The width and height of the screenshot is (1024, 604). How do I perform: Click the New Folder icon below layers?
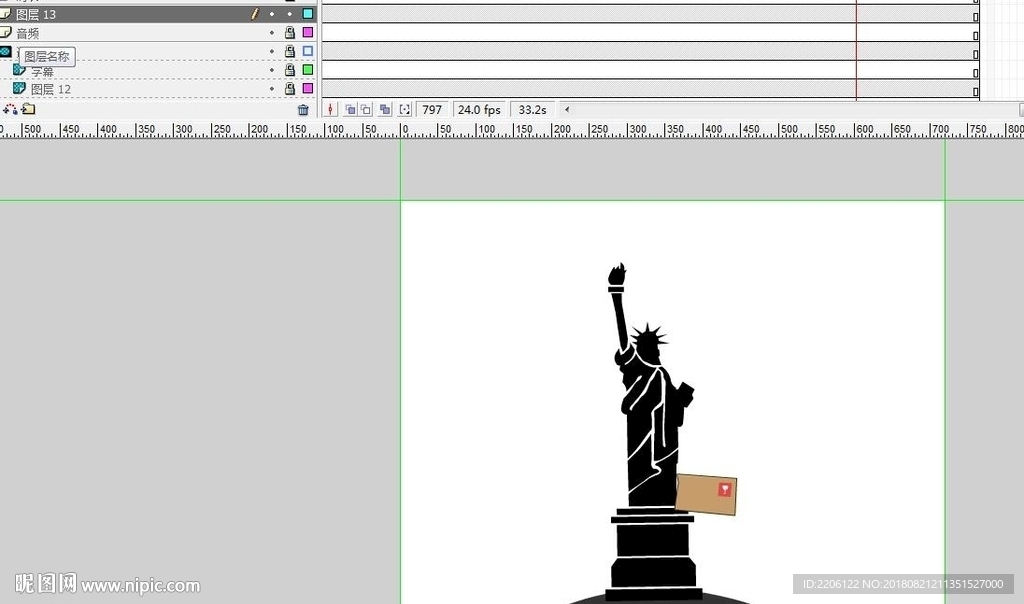click(28, 109)
